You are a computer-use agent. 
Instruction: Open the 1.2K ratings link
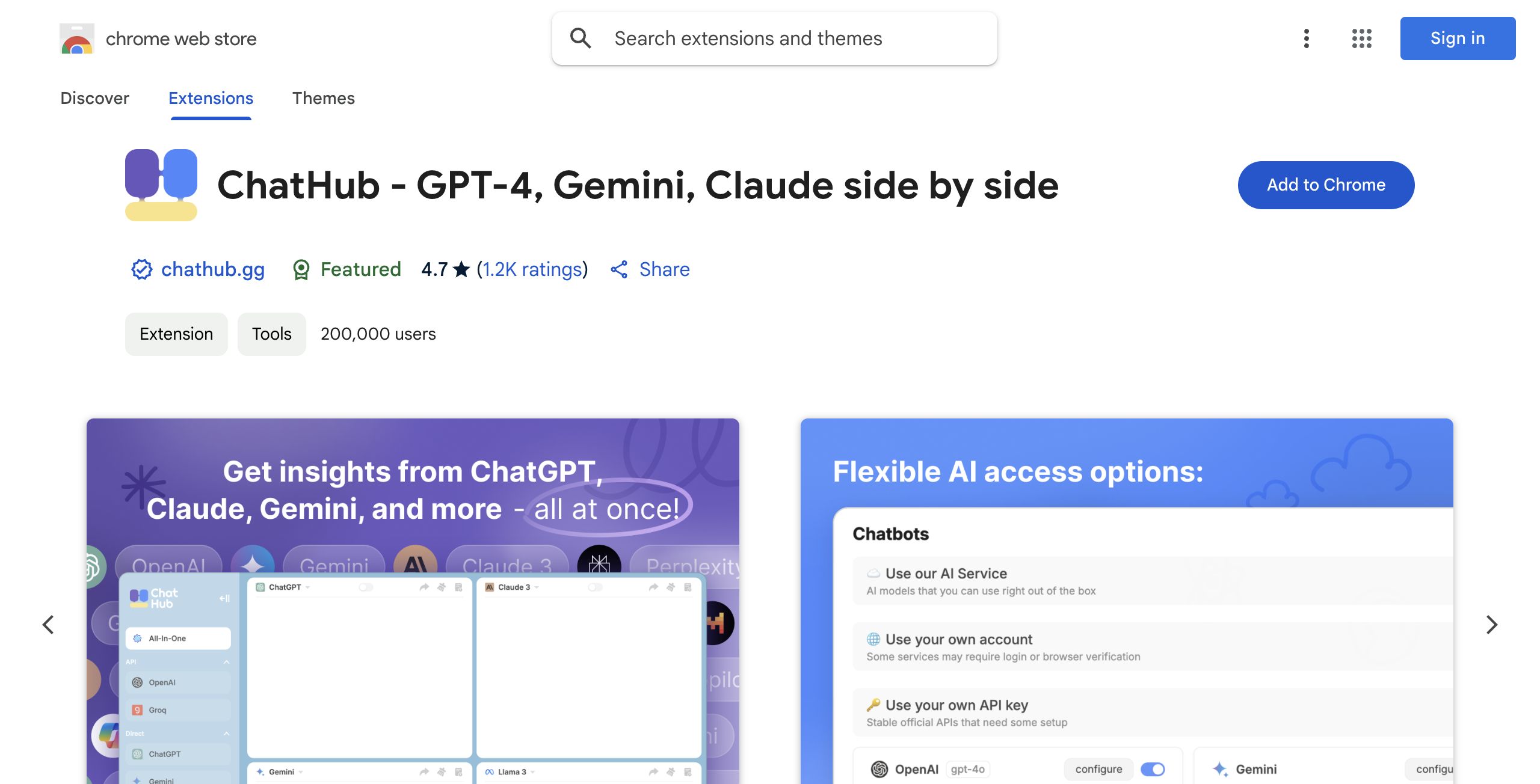[x=532, y=269]
